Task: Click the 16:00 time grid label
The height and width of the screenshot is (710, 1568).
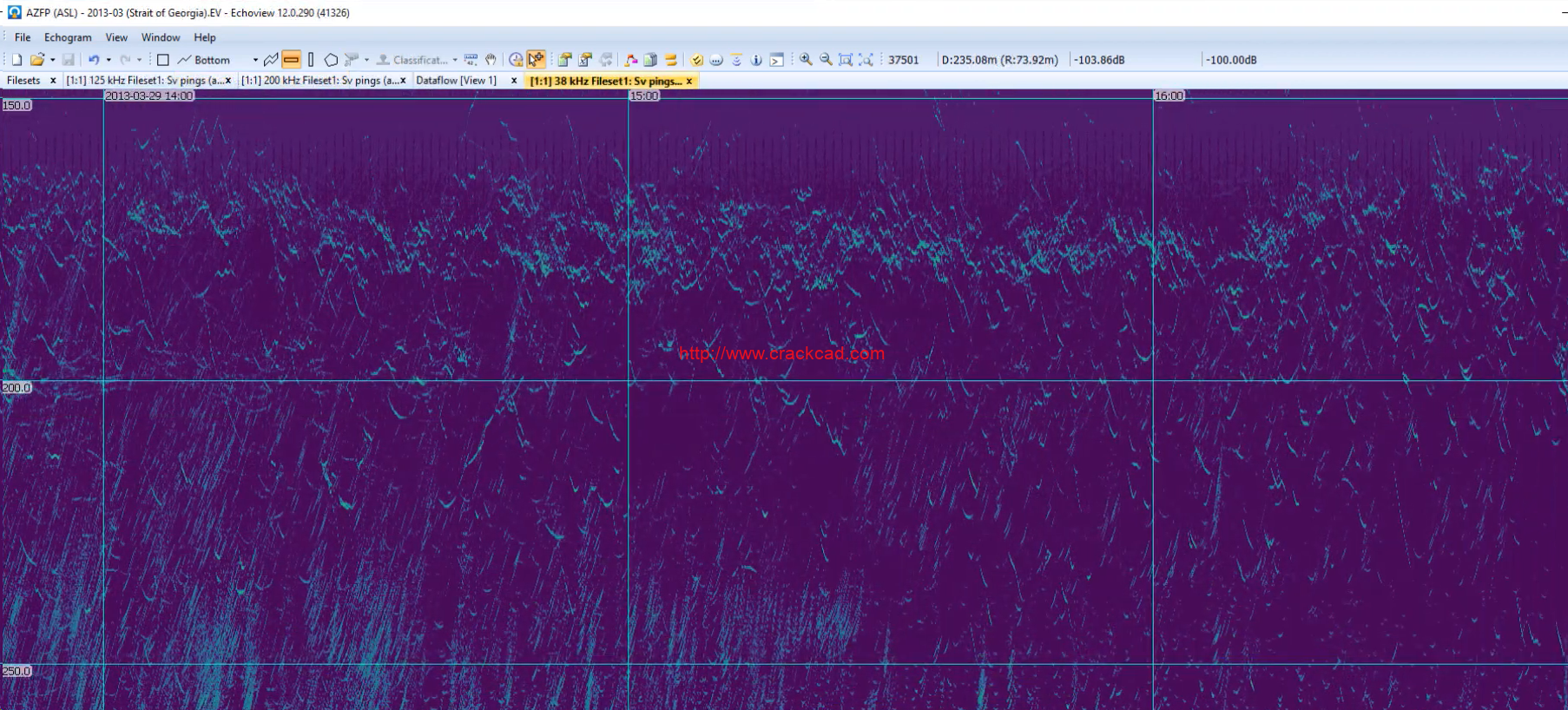Action: pos(1169,96)
